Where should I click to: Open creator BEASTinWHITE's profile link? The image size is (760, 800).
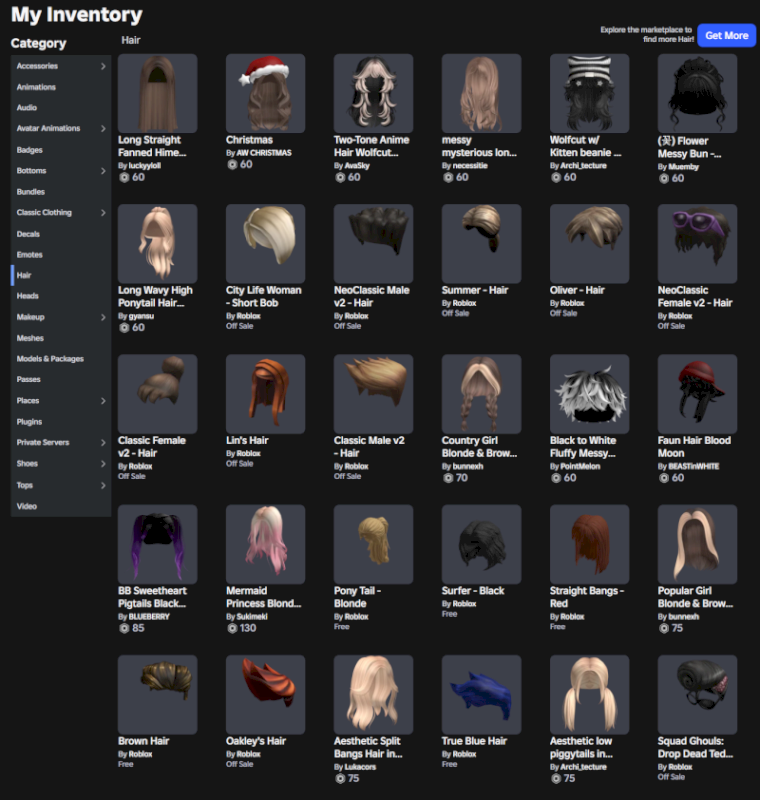coord(693,466)
